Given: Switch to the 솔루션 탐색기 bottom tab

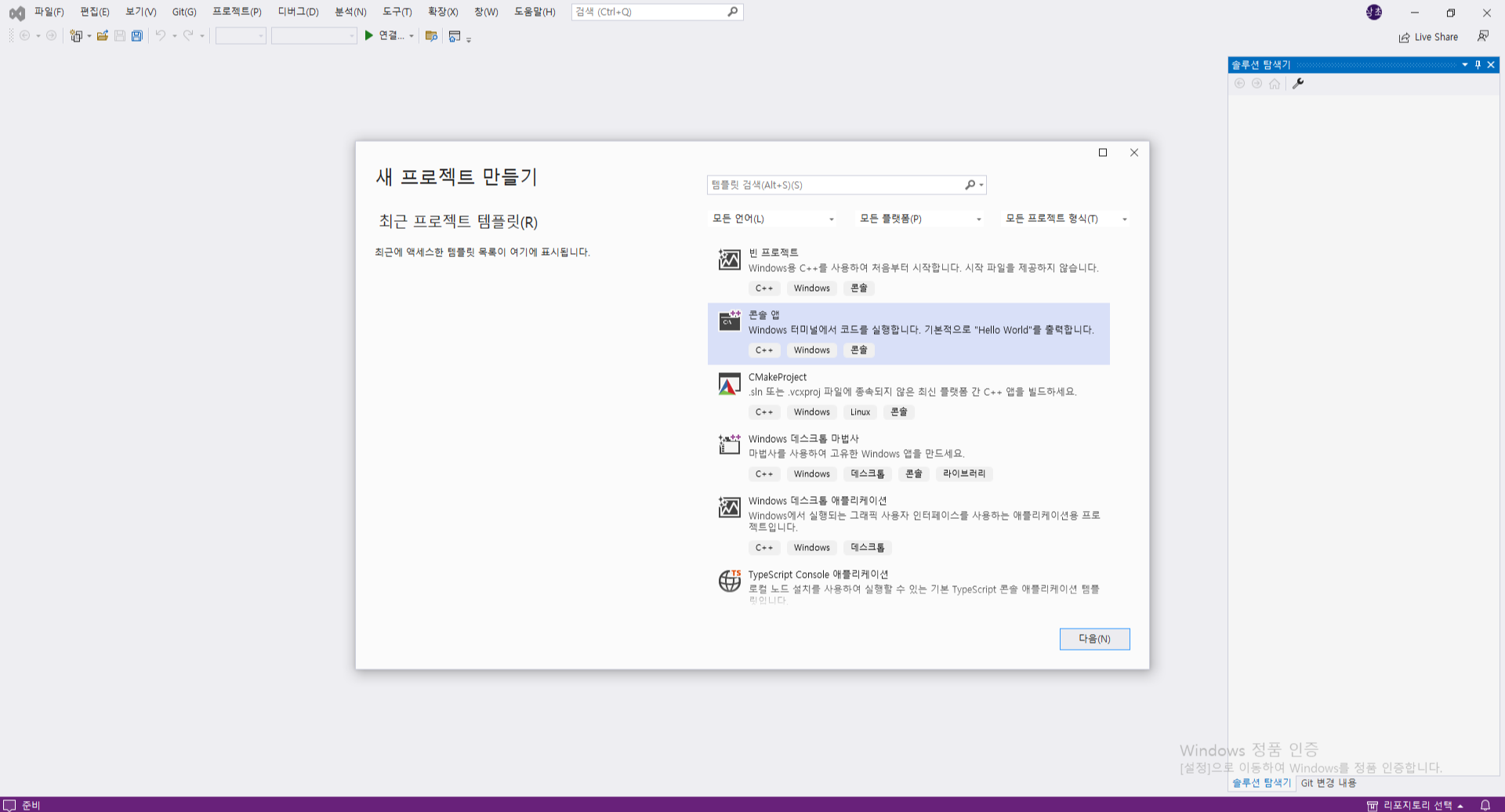Looking at the screenshot, I should (1261, 783).
